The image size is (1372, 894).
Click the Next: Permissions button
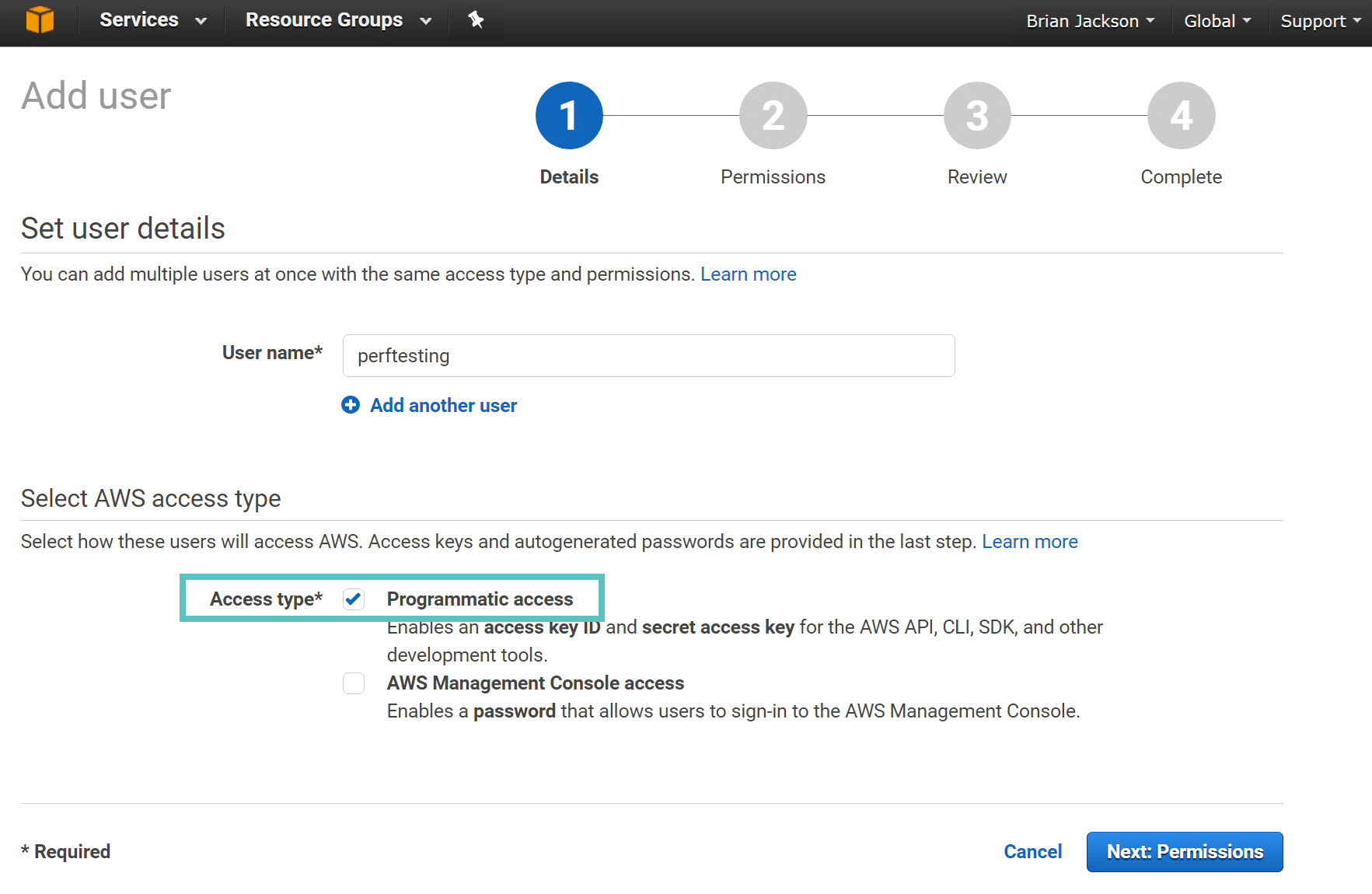1184,851
